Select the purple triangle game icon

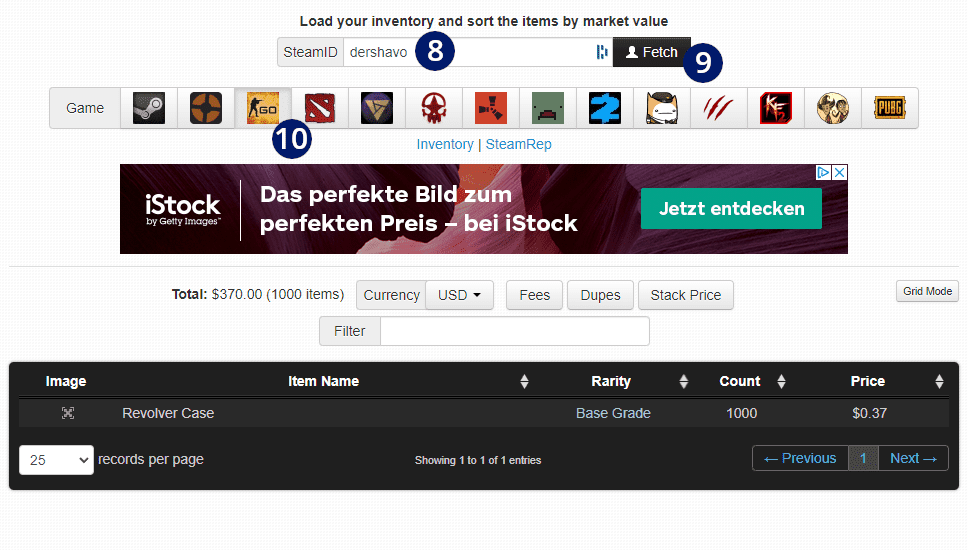pyautogui.click(x=377, y=108)
